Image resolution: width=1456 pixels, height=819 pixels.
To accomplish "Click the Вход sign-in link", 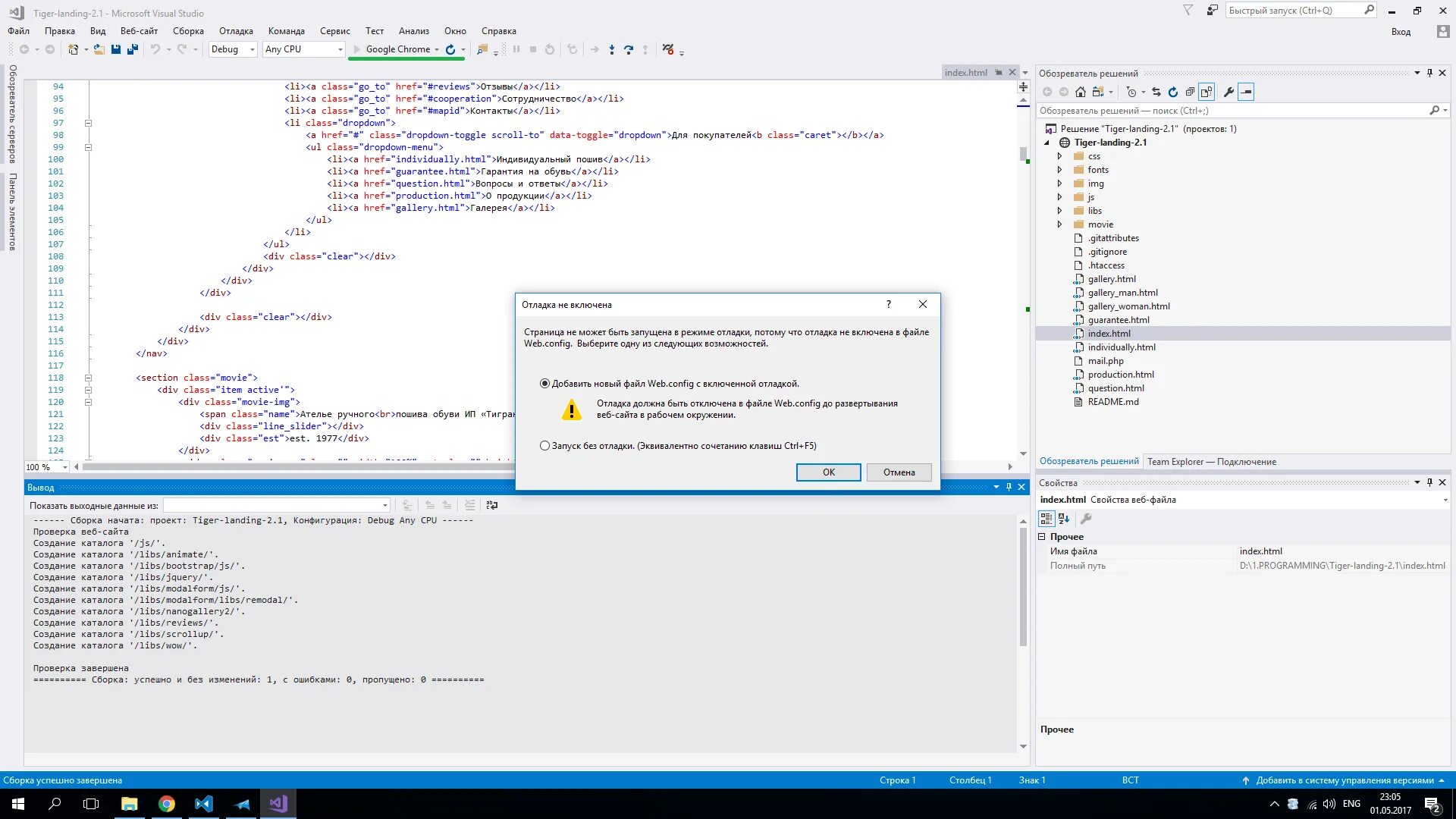I will click(1401, 32).
